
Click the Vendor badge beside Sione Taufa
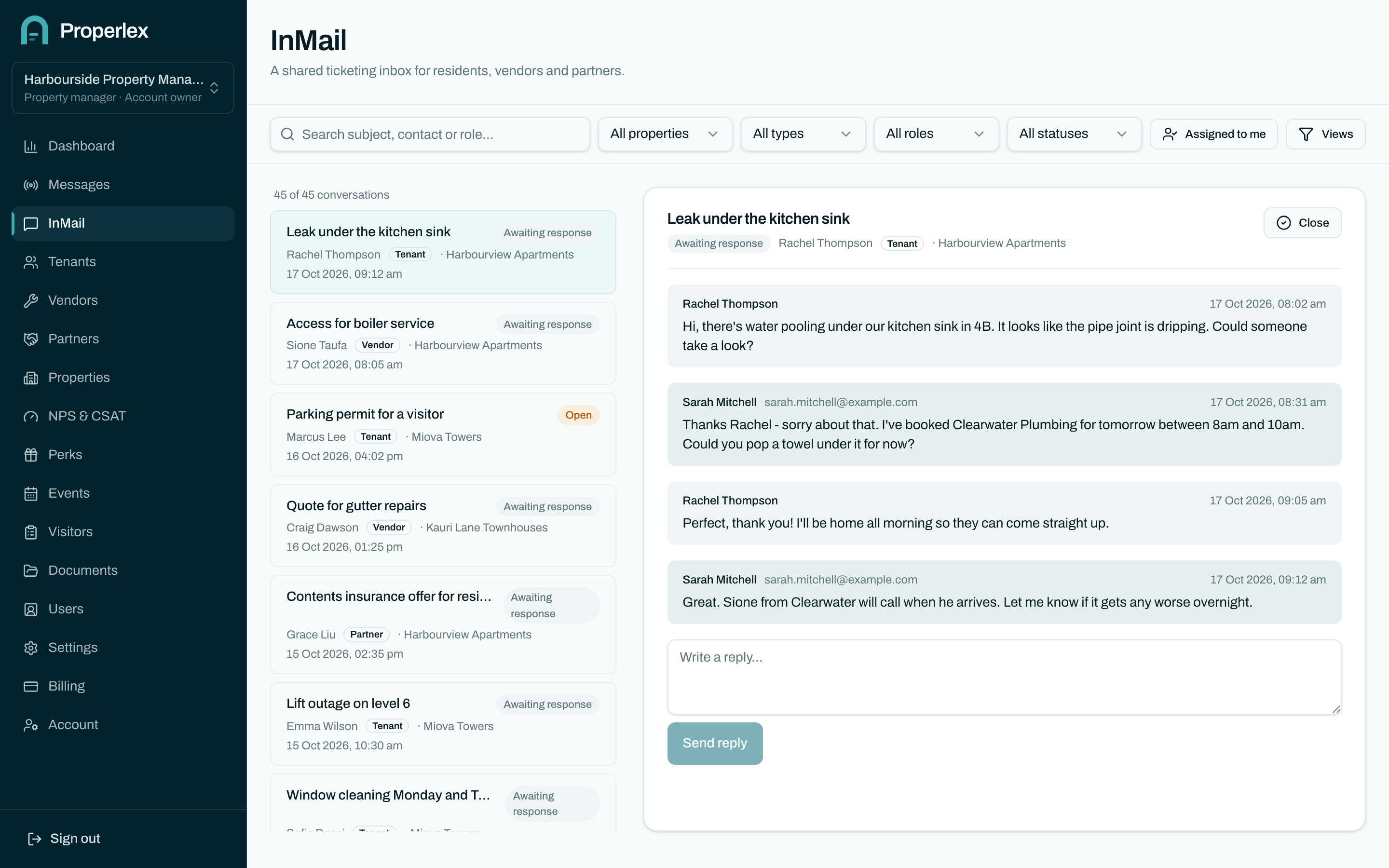click(x=377, y=345)
